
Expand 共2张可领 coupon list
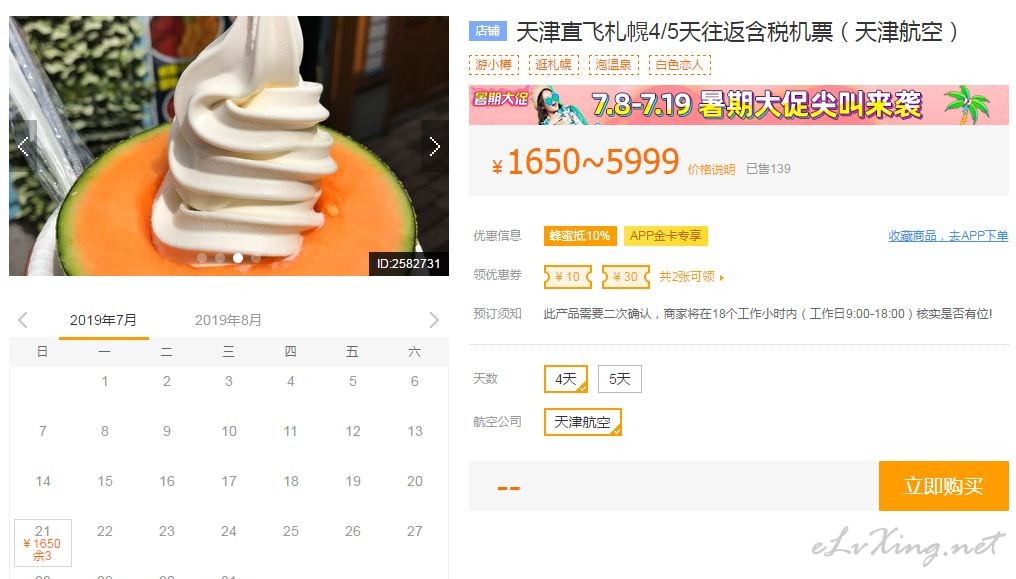pos(691,277)
